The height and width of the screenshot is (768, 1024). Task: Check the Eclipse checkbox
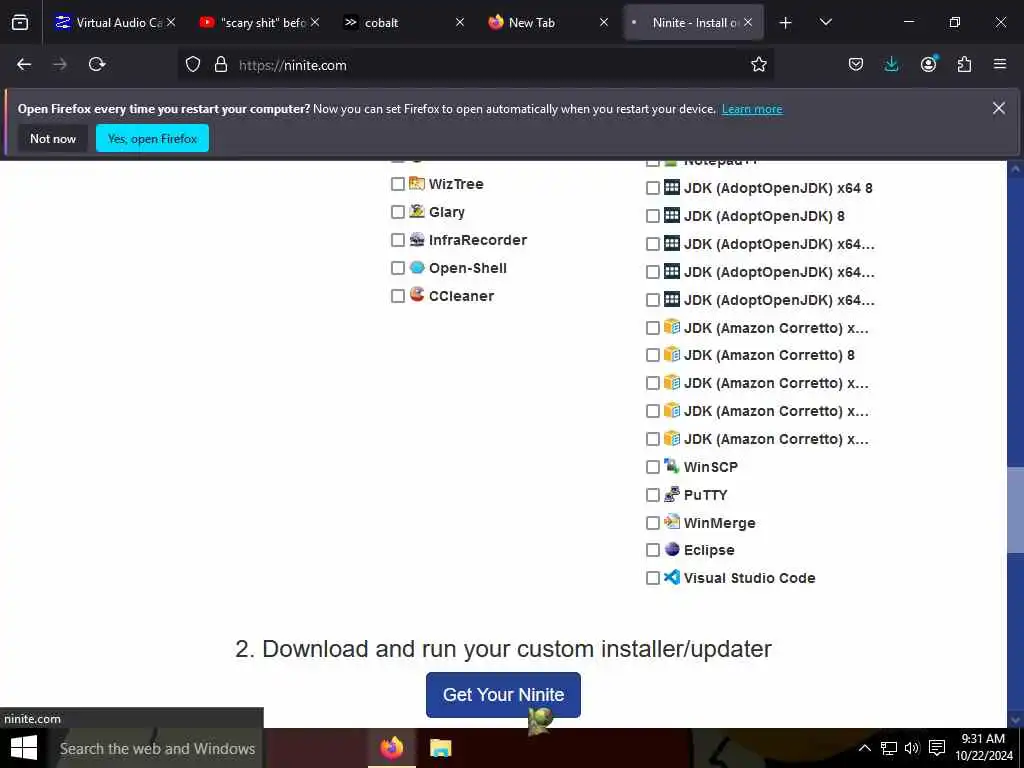[652, 550]
